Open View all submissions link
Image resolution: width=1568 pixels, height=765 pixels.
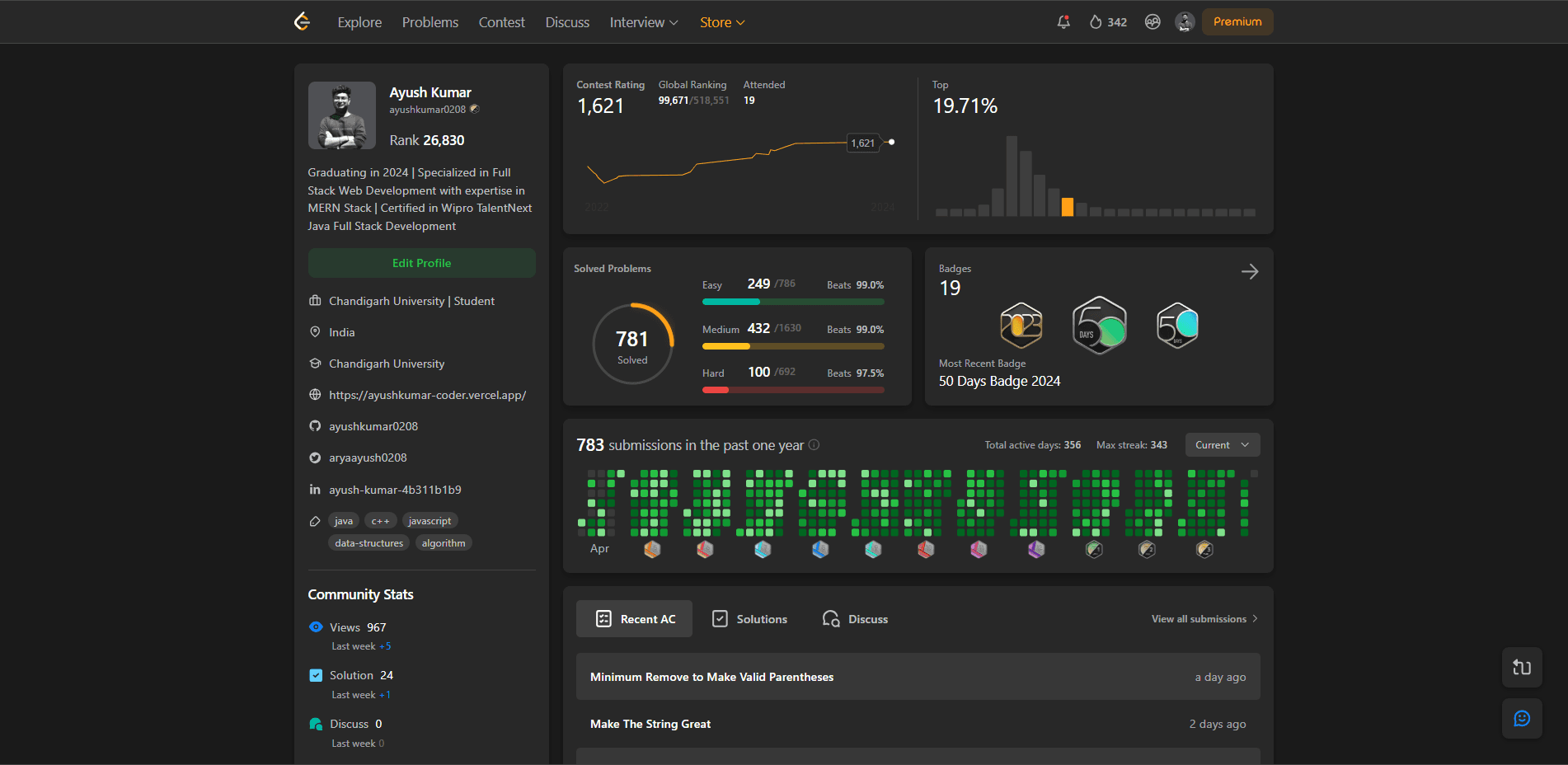[x=1204, y=619]
